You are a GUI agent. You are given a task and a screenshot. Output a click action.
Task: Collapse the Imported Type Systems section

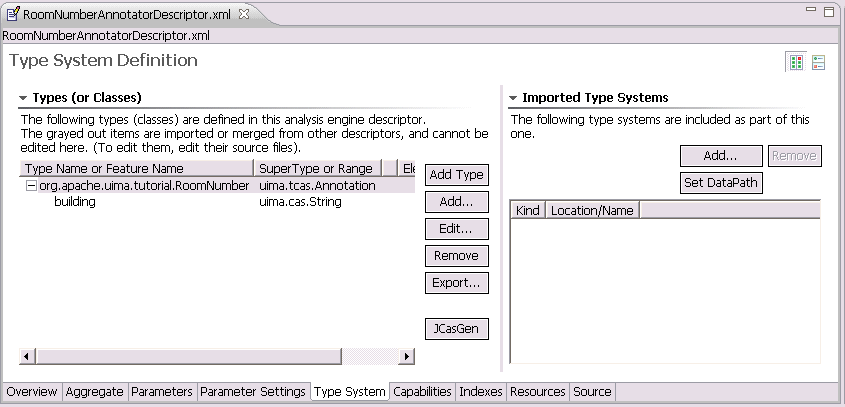[x=513, y=98]
